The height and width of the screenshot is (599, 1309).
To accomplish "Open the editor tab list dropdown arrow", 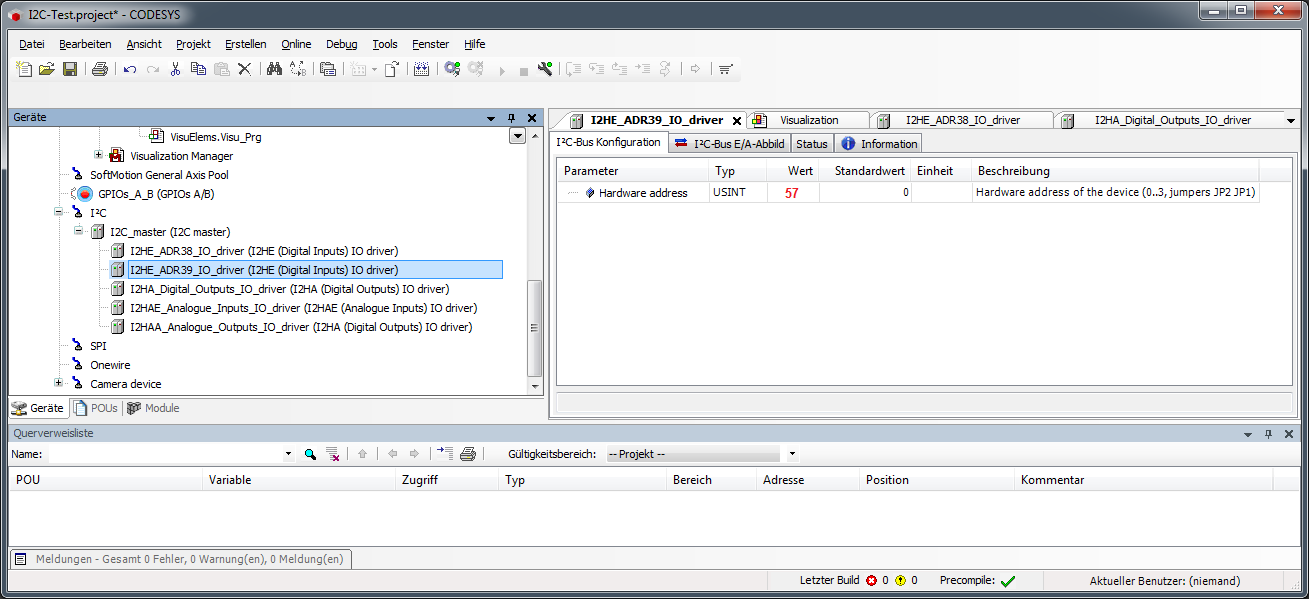I will [x=1289, y=120].
